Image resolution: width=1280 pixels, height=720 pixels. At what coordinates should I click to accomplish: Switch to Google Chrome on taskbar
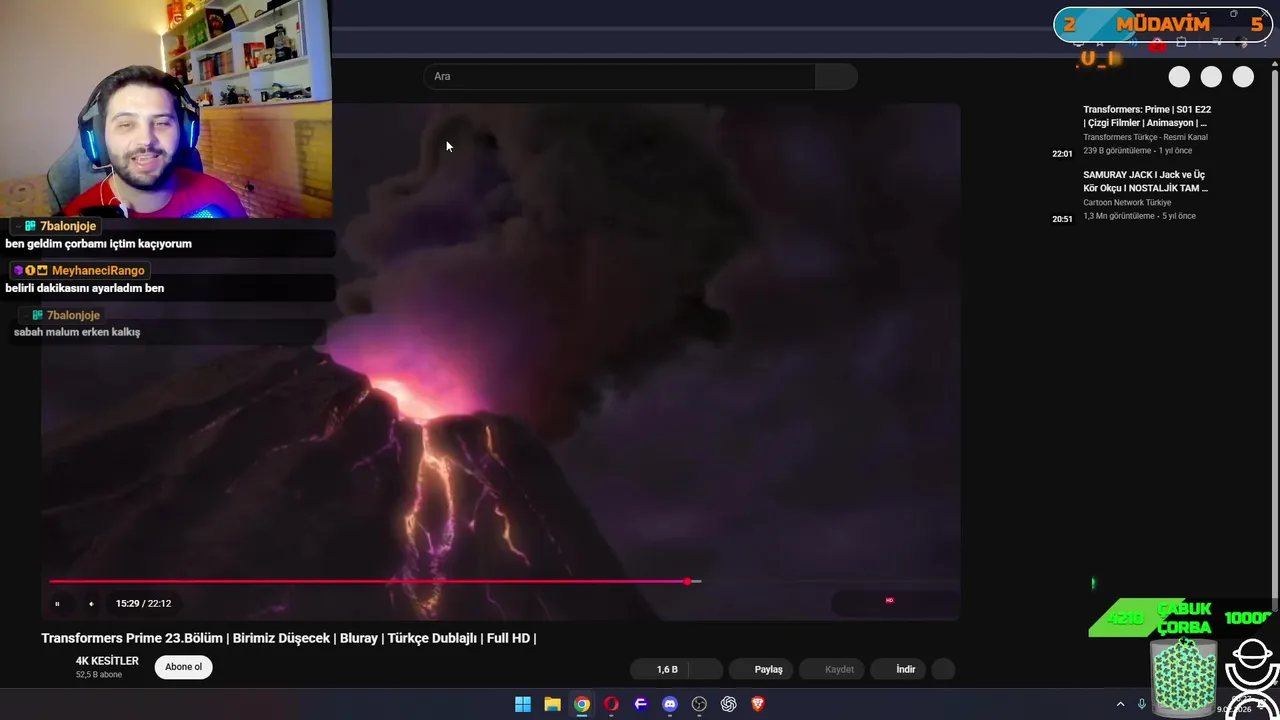582,704
